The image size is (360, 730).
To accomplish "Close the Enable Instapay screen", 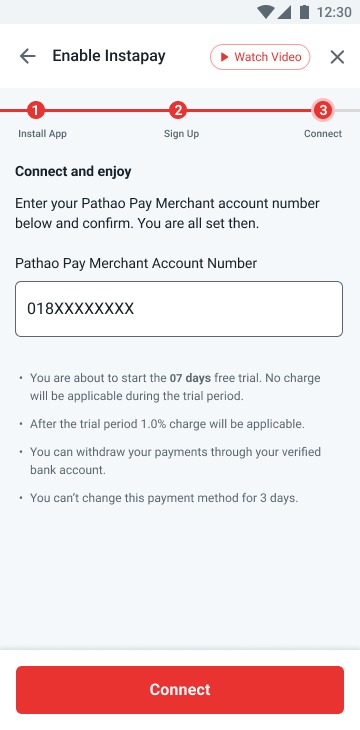I will 337,57.
